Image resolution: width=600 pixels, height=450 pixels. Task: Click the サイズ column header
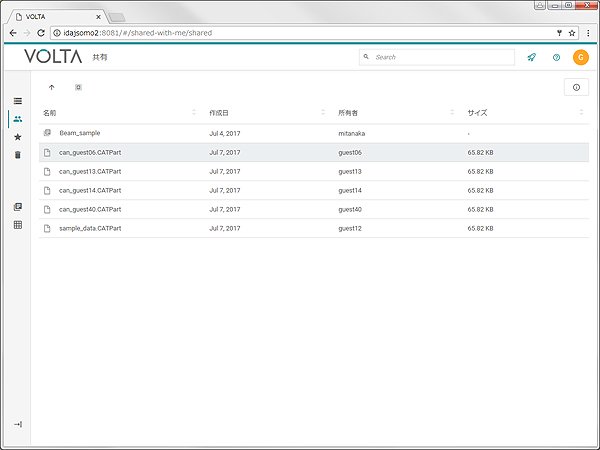pyautogui.click(x=477, y=113)
